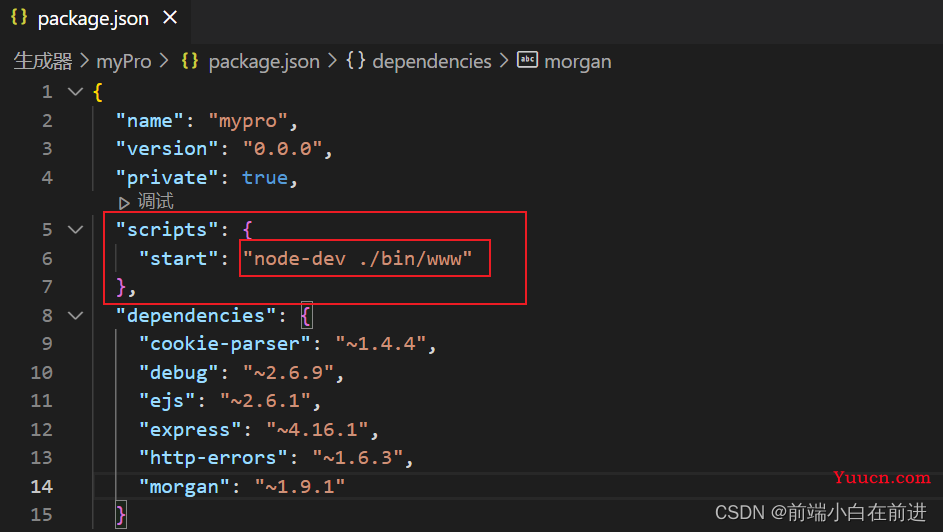Collapse the scripts block on line 5
The image size is (943, 532).
click(x=75, y=230)
